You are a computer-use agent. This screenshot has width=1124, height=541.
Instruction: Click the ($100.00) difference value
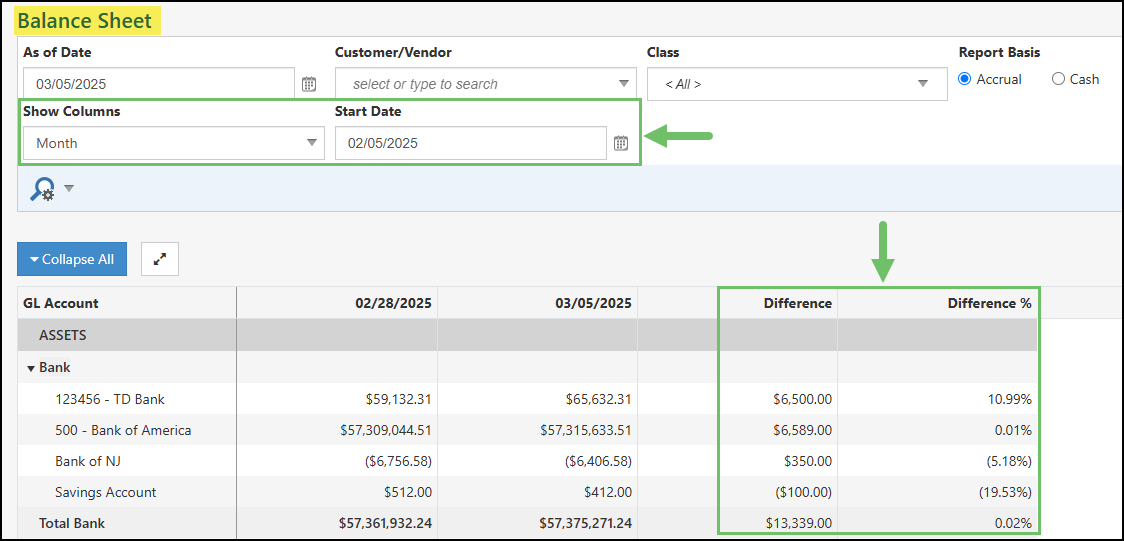[804, 492]
